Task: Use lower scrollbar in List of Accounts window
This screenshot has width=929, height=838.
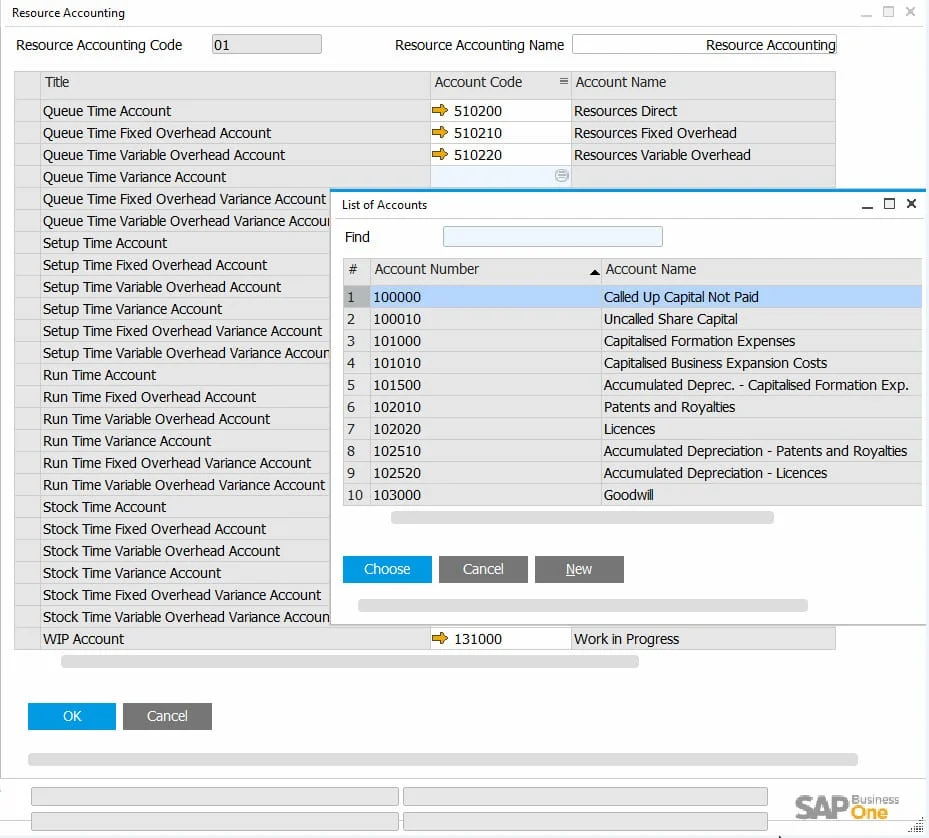Action: pyautogui.click(x=583, y=605)
